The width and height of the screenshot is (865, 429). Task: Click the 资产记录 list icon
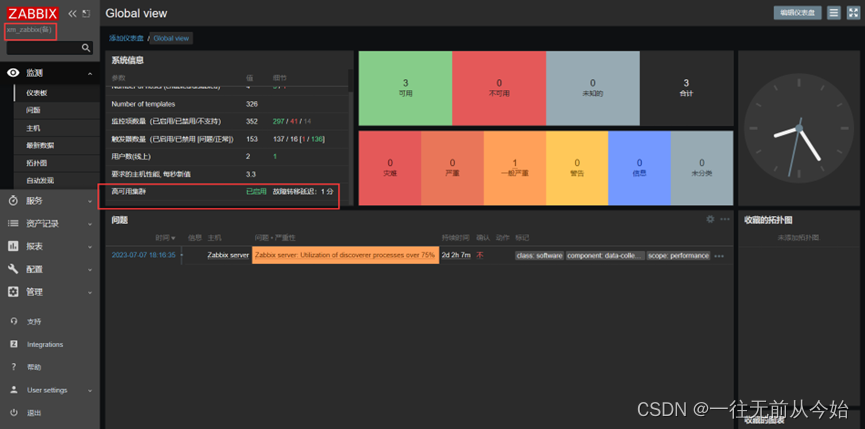[14, 223]
